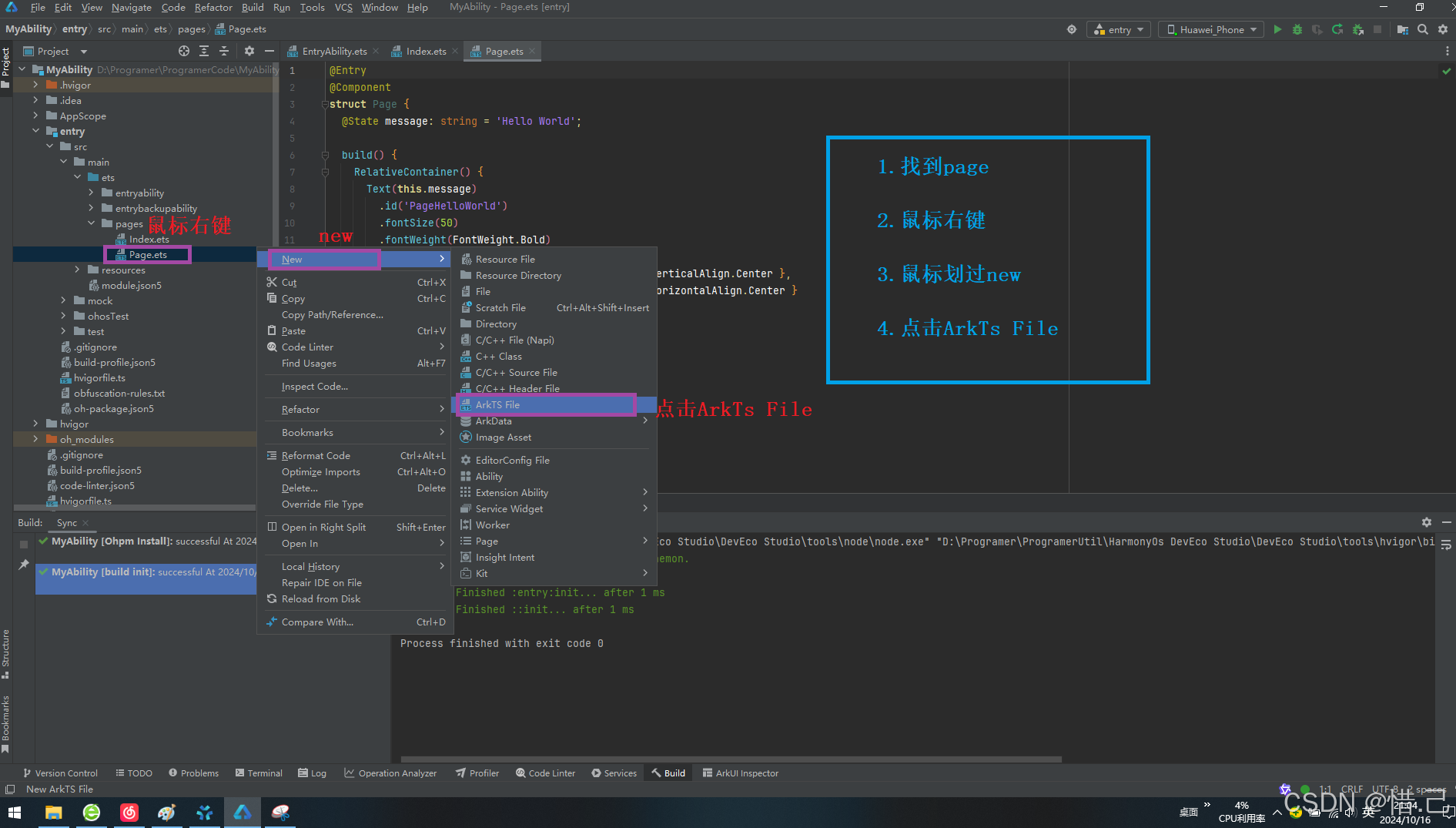
Task: Open IDE settings gear at top right
Action: (1443, 29)
